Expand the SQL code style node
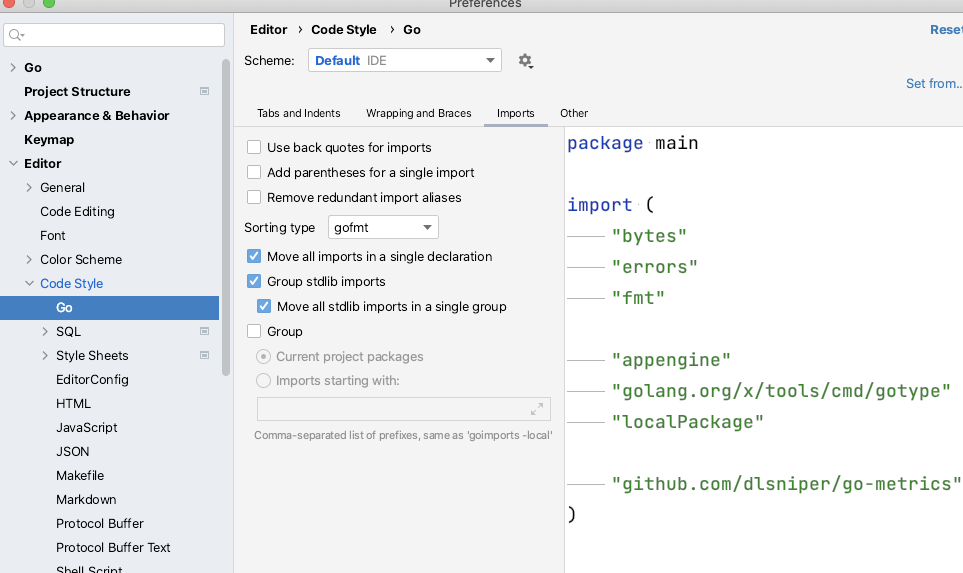Screen dimensions: 963x573 tap(46, 331)
